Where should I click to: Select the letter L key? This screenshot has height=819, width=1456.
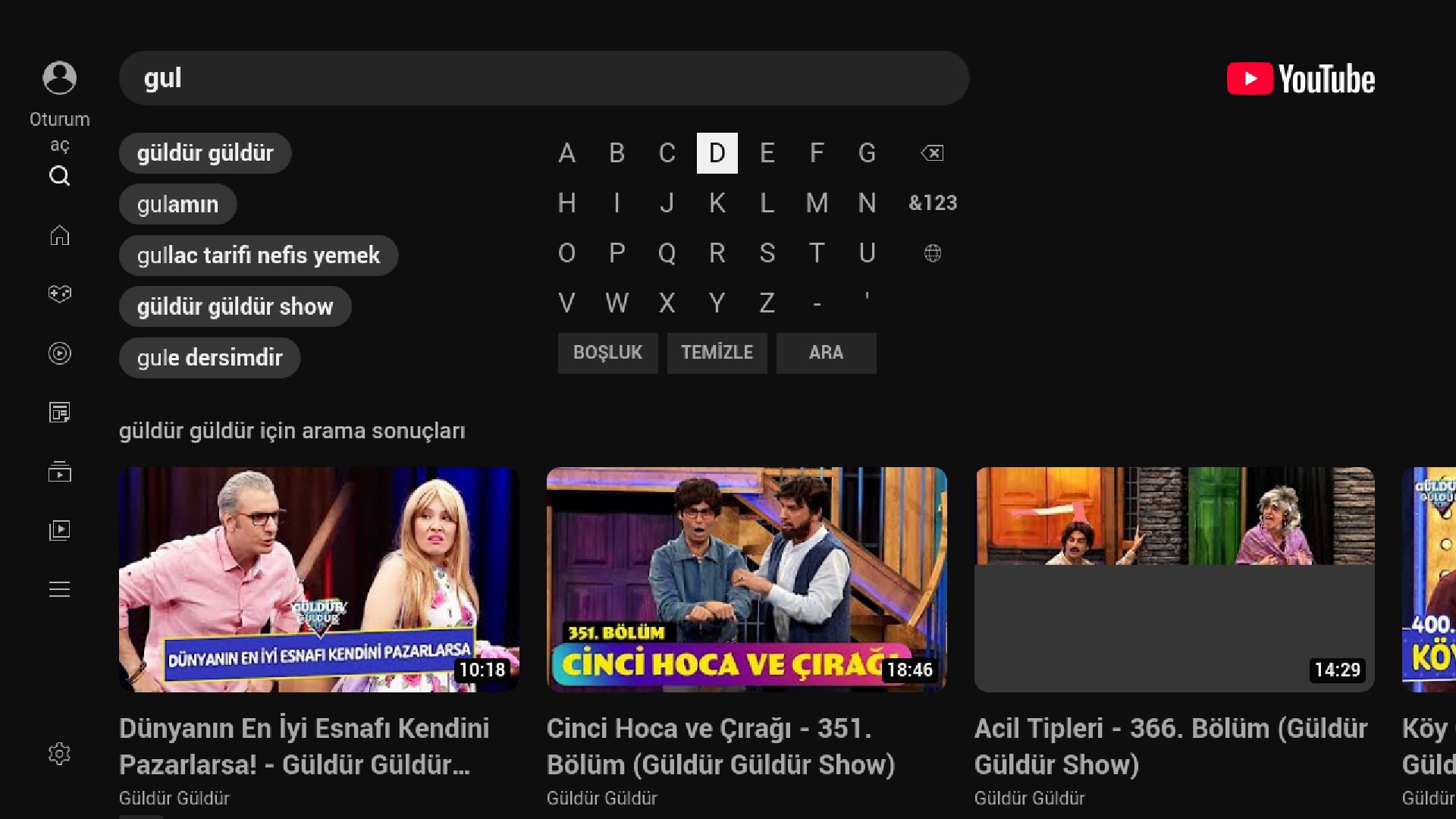767,203
